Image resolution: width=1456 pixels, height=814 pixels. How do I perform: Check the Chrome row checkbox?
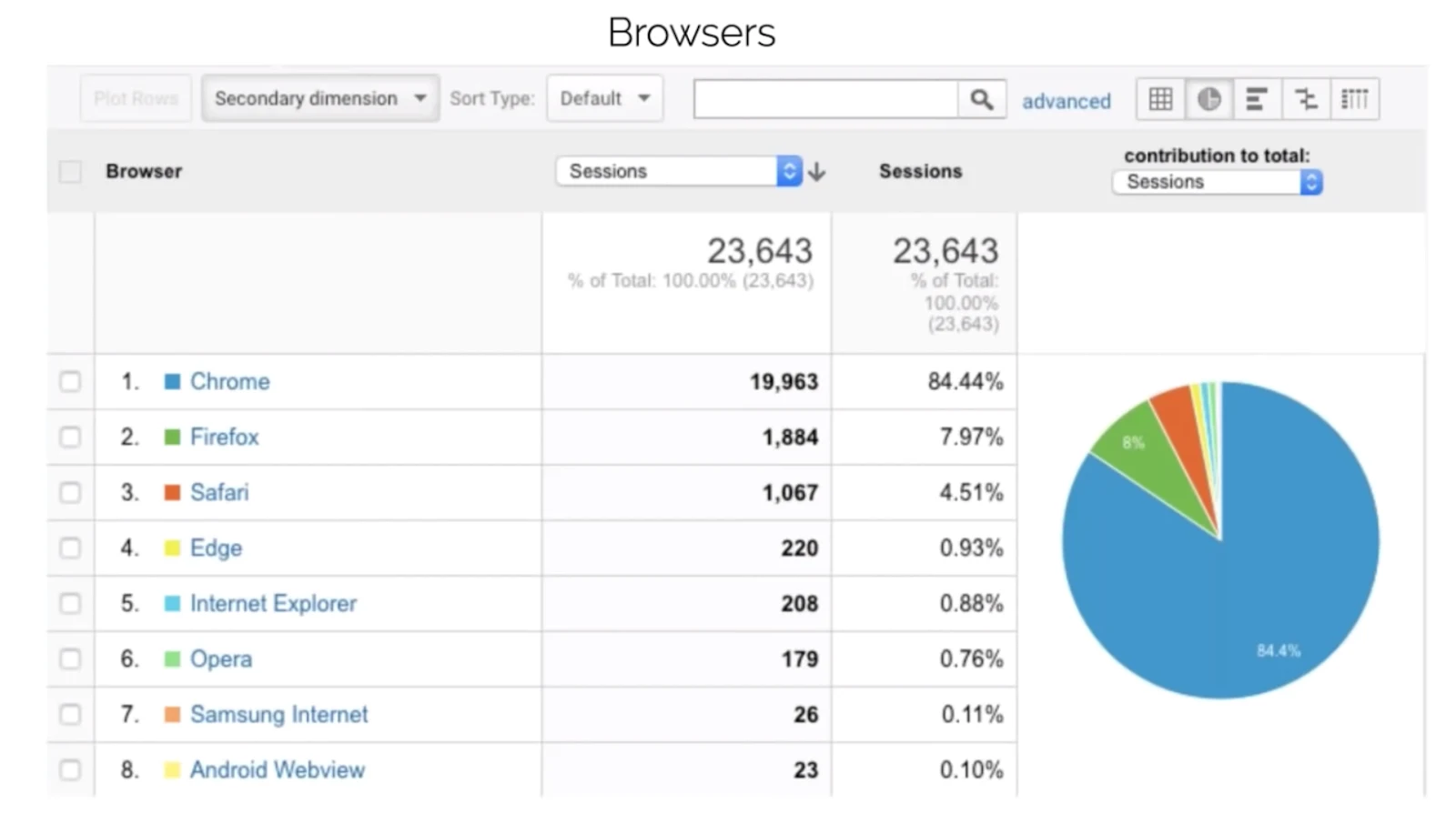click(x=70, y=381)
